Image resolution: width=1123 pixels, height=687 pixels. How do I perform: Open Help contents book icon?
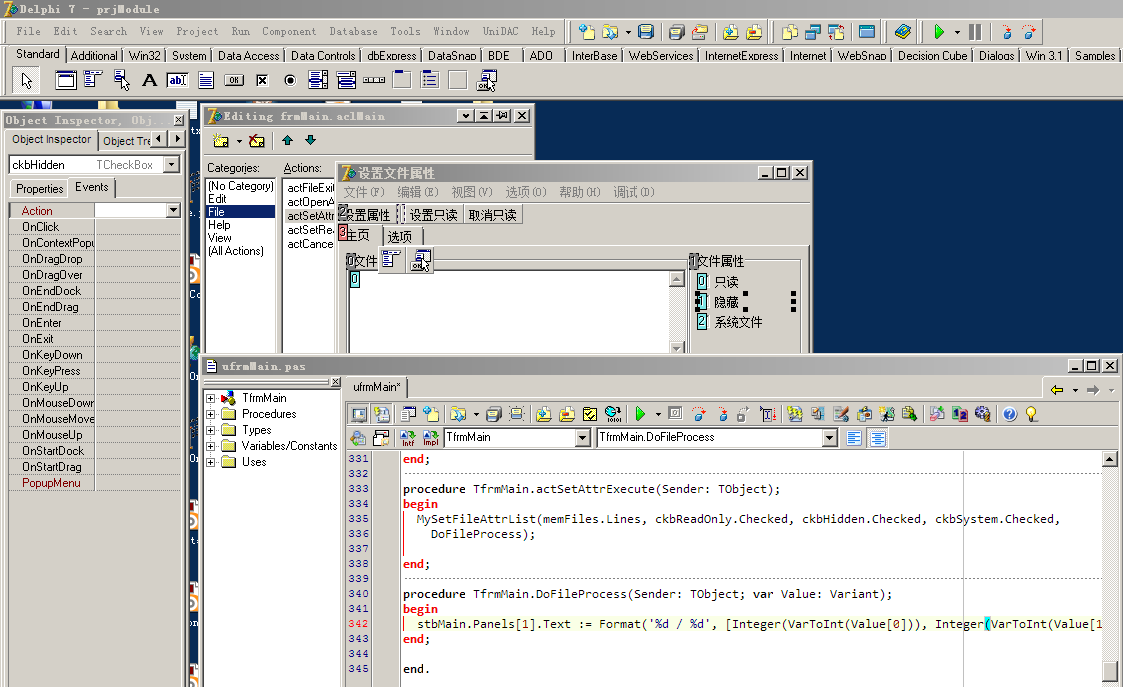click(x=902, y=32)
